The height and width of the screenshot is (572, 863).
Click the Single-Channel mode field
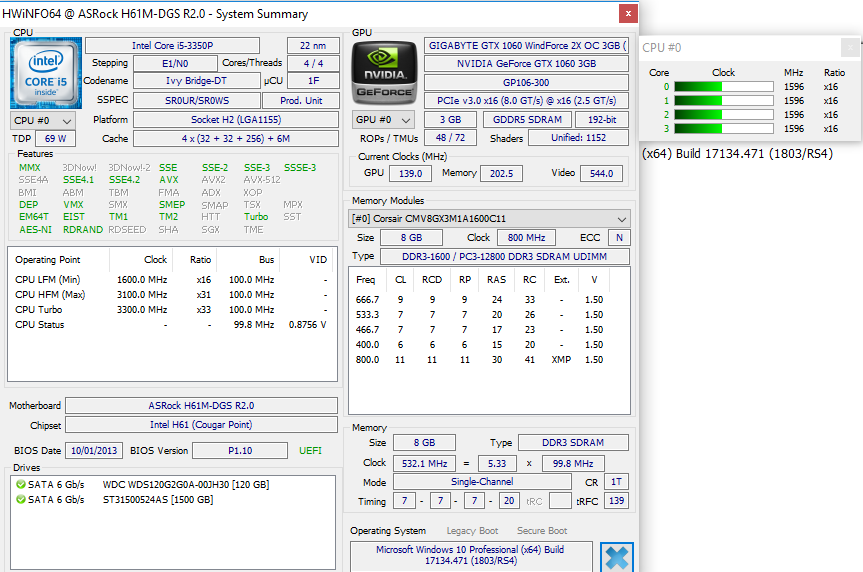pyautogui.click(x=482, y=482)
